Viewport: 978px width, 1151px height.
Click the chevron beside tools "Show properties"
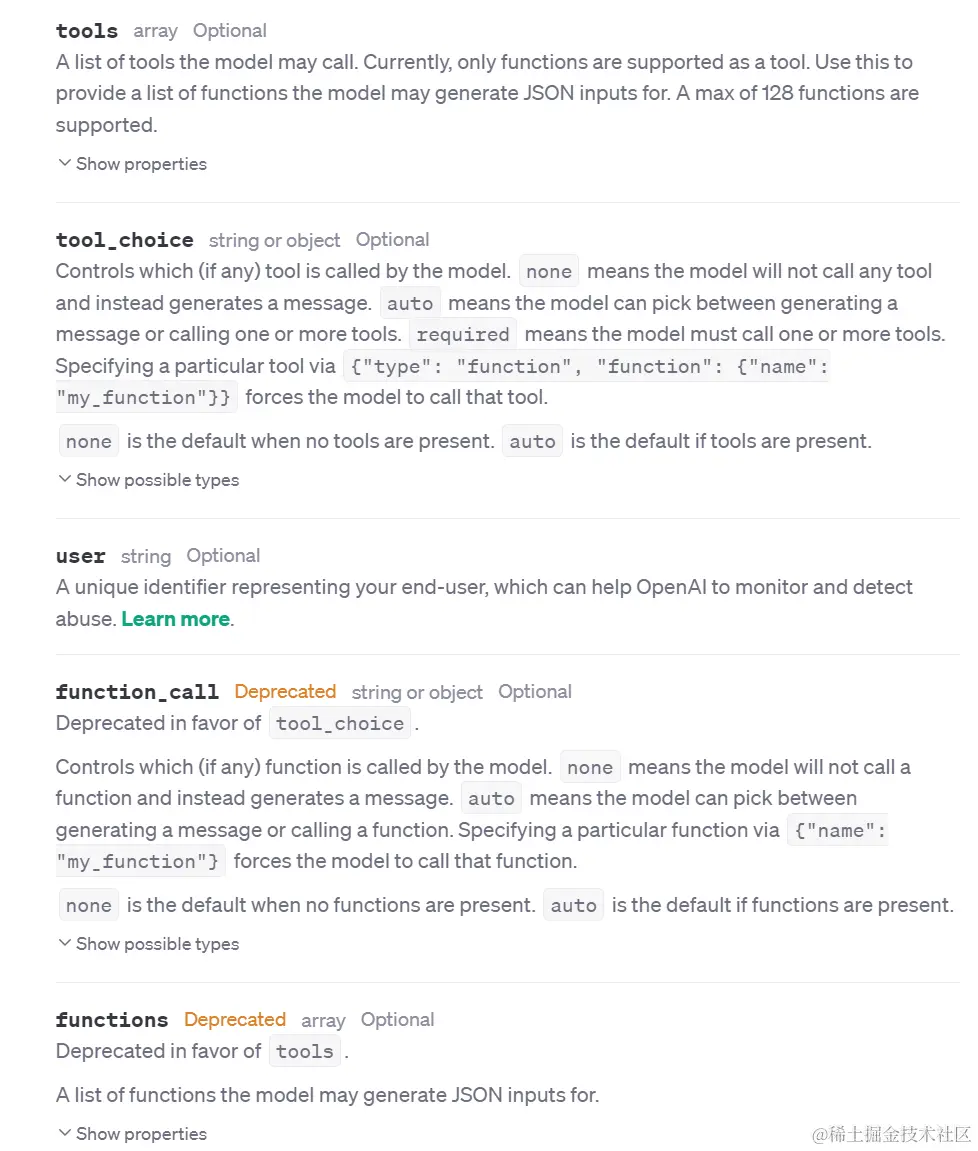64,163
